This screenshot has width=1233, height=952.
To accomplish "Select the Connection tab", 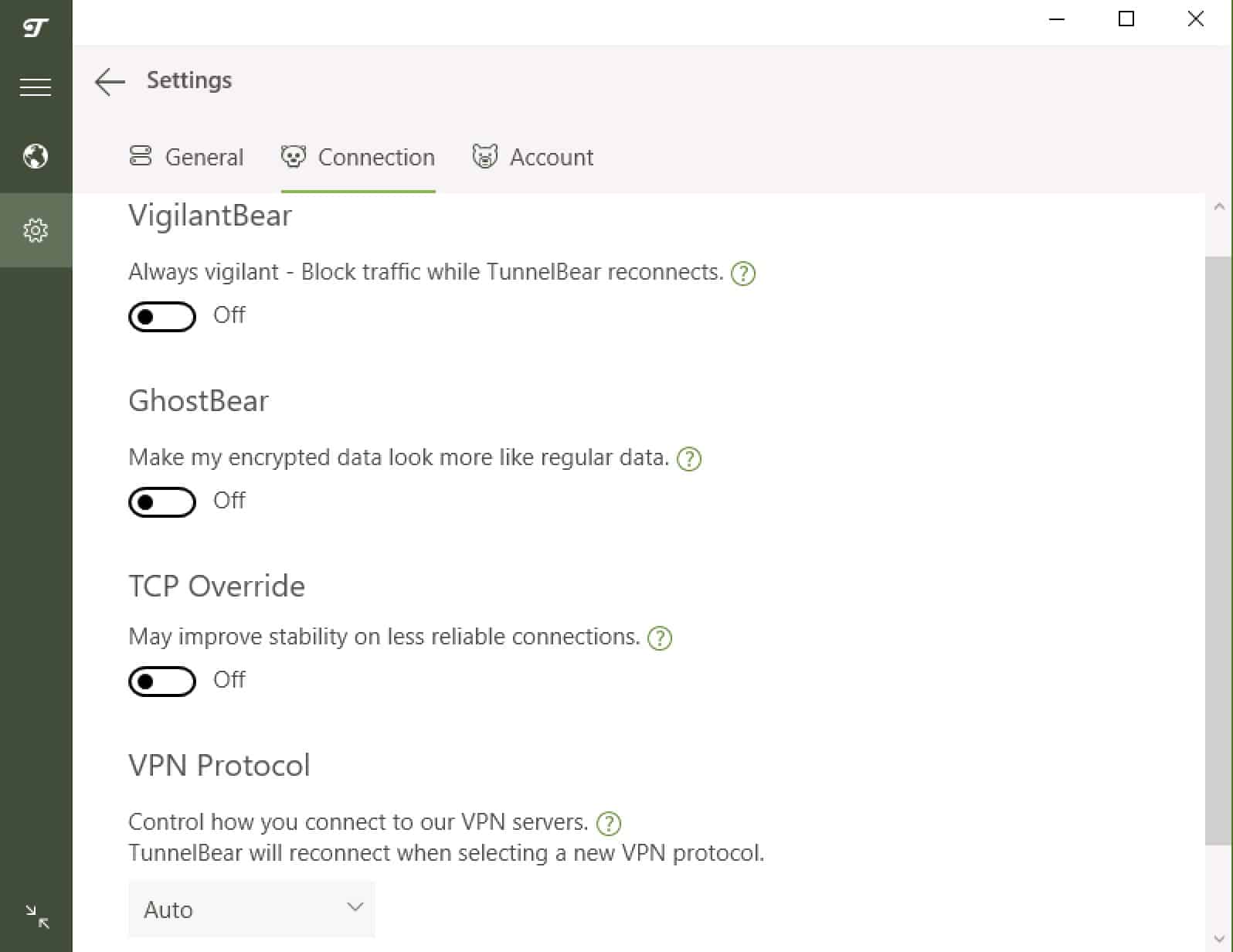I will [358, 157].
